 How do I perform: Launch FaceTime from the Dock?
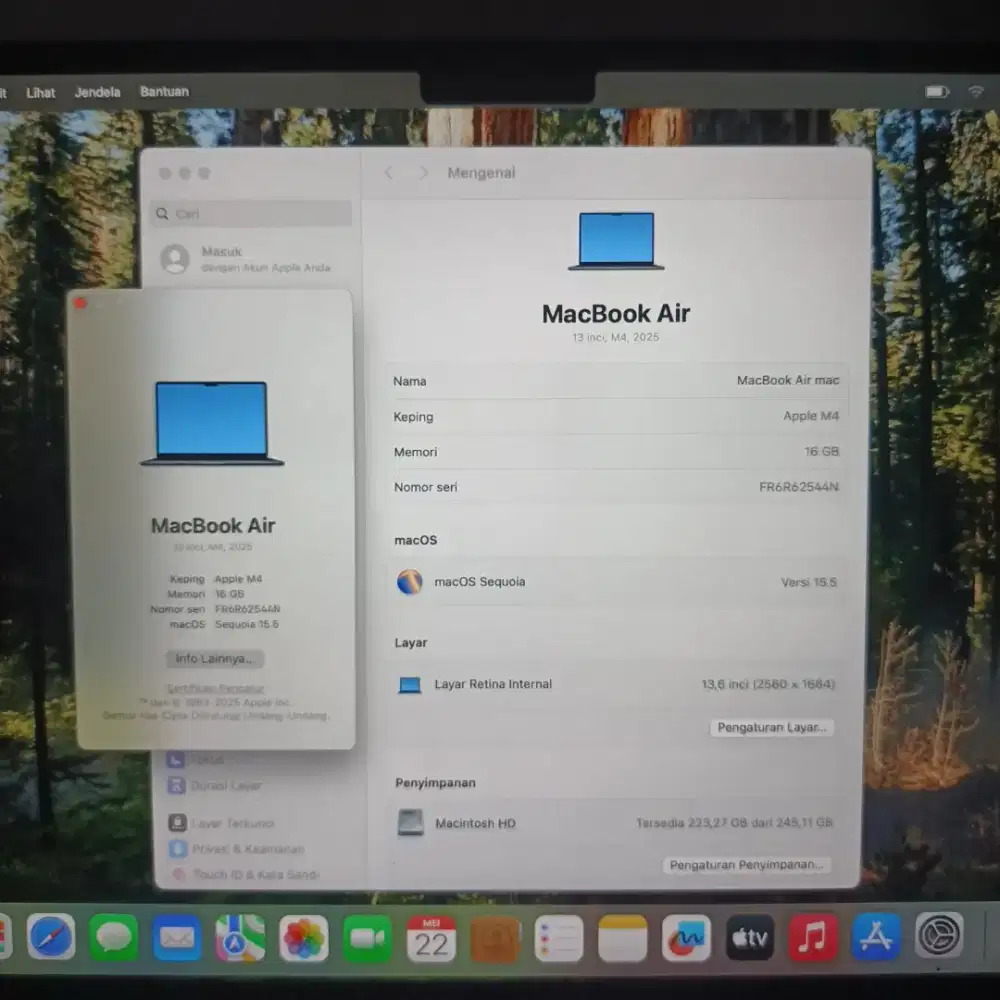coord(367,938)
